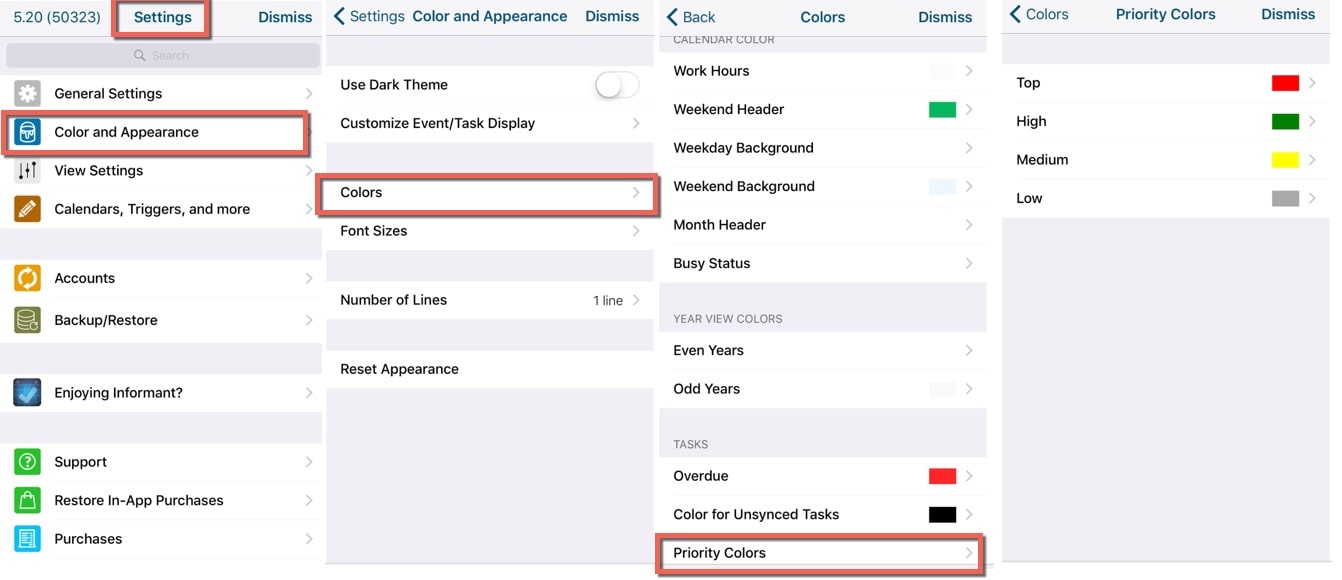Click the Purchases shopping bag icon
The width and height of the screenshot is (1342, 580).
[x=26, y=538]
